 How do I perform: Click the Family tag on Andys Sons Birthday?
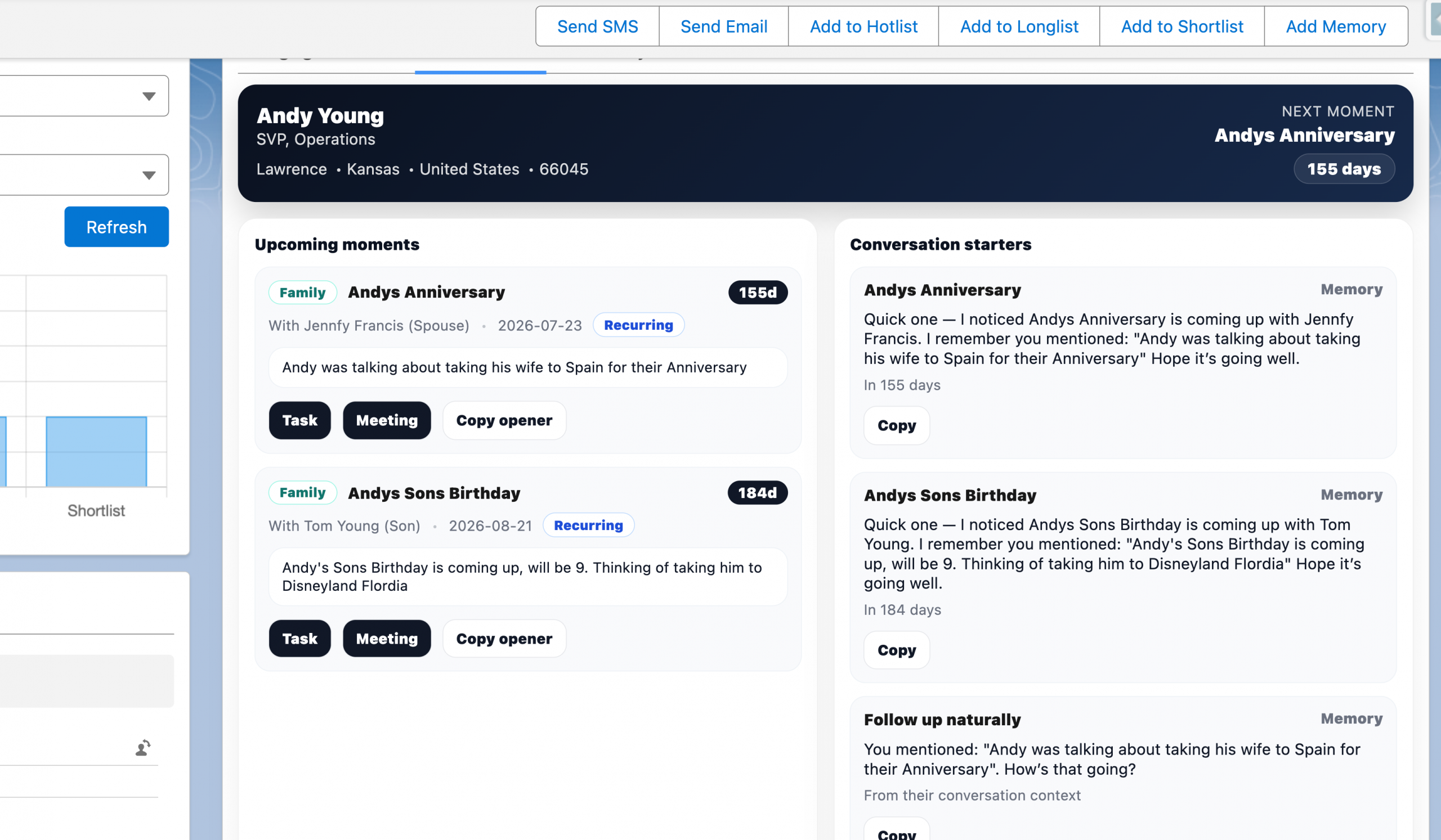pos(302,492)
